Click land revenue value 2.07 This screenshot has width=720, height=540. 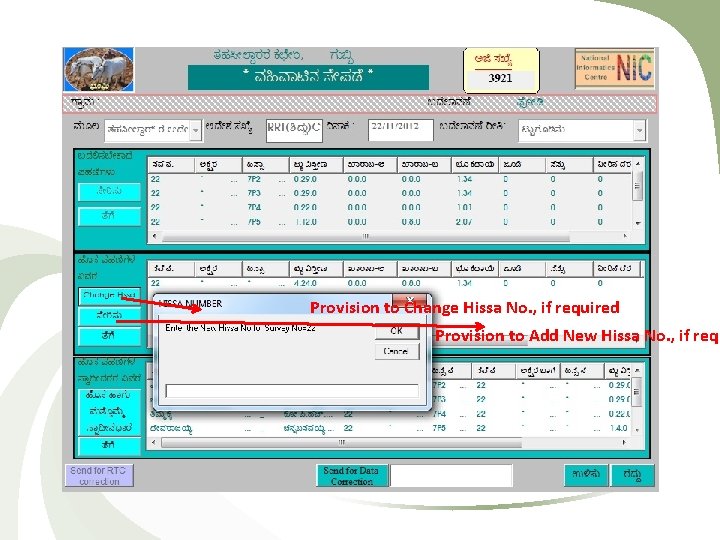[464, 222]
